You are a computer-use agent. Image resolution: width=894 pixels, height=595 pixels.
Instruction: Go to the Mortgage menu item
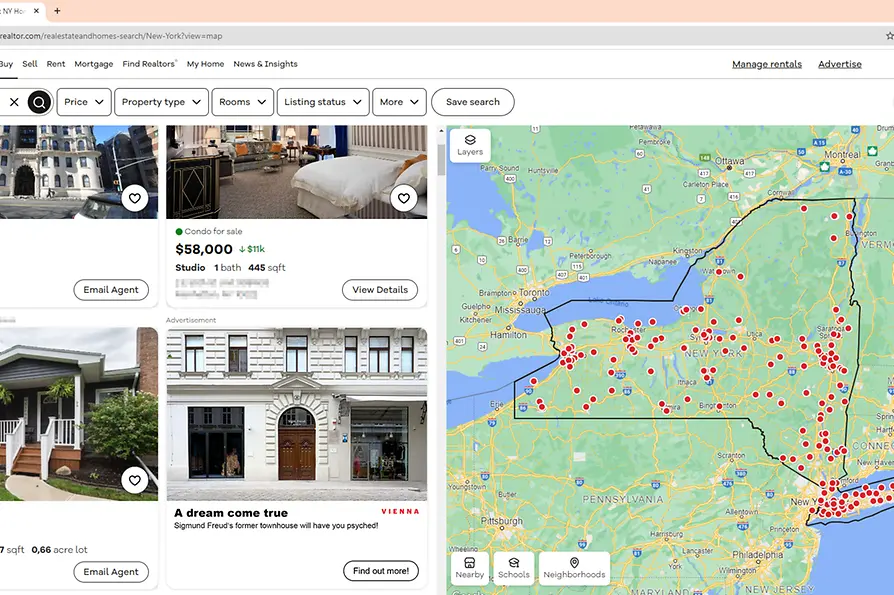[x=93, y=64]
